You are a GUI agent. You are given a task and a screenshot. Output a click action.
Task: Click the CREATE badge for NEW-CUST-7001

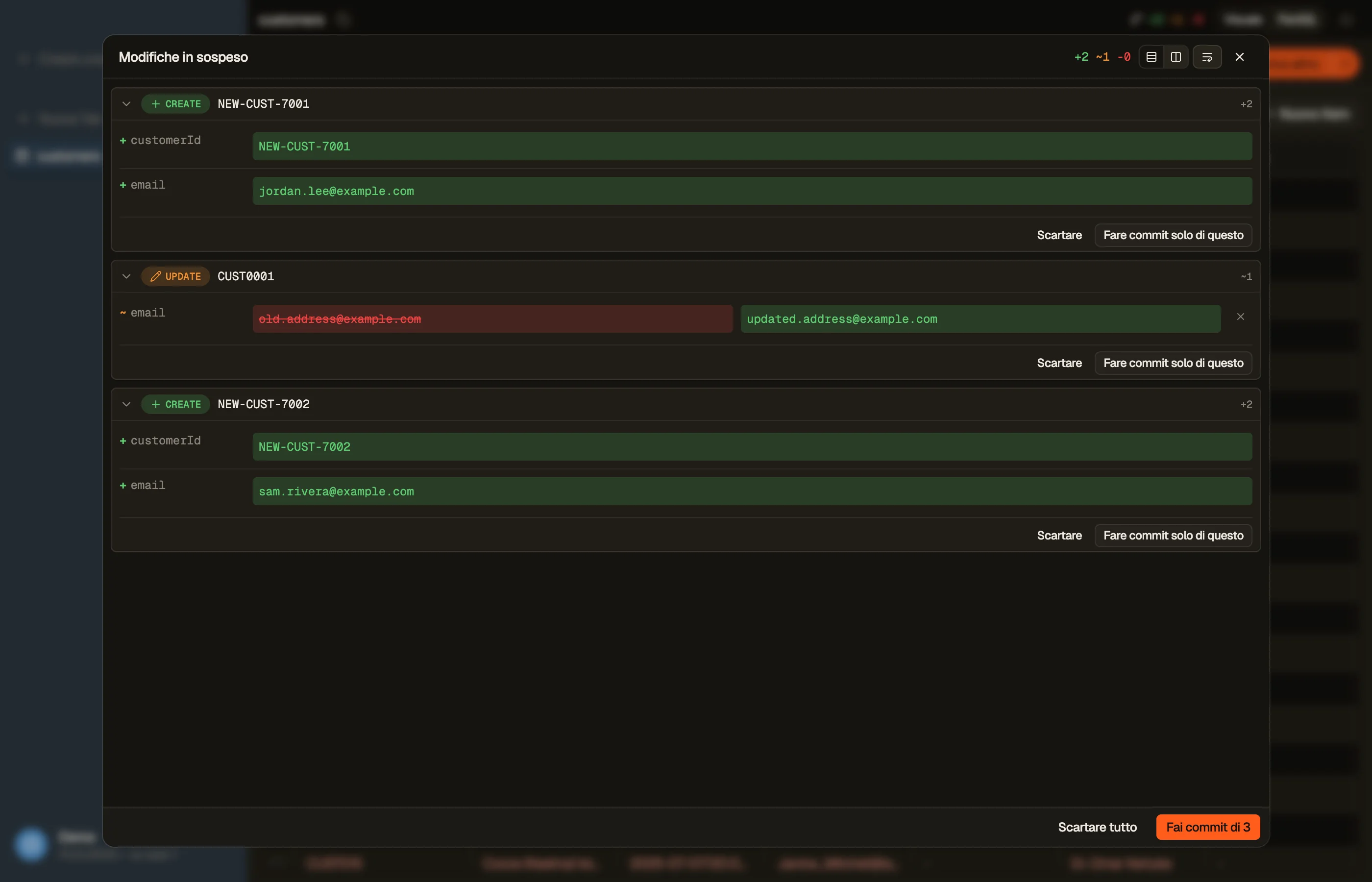click(x=175, y=104)
